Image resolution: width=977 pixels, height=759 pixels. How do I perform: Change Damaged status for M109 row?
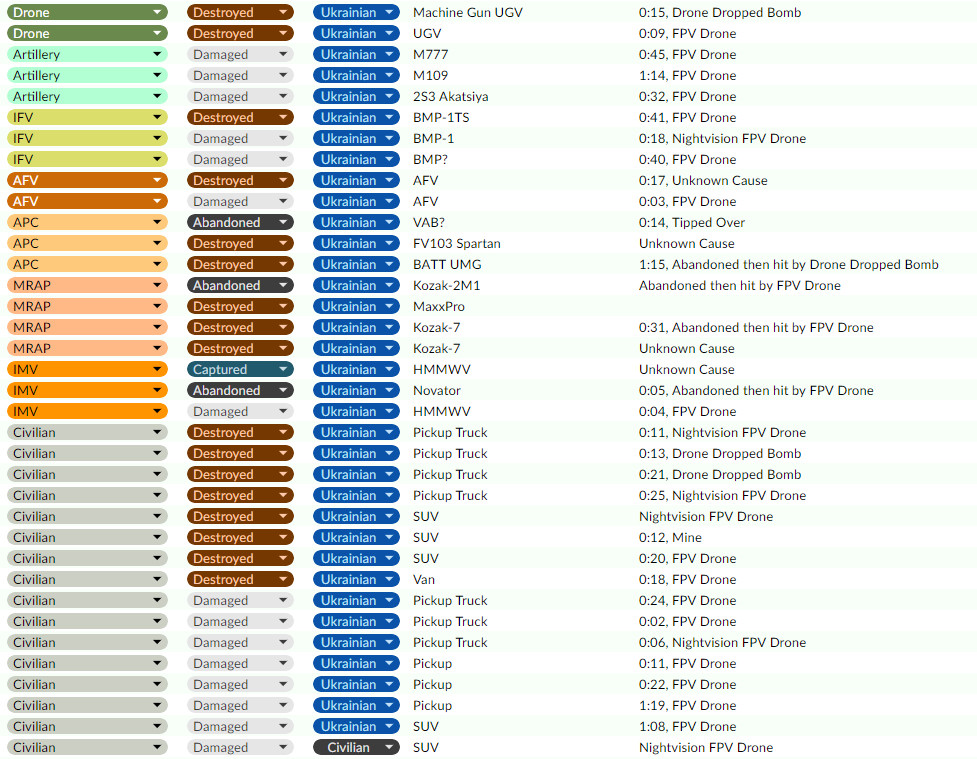point(240,75)
